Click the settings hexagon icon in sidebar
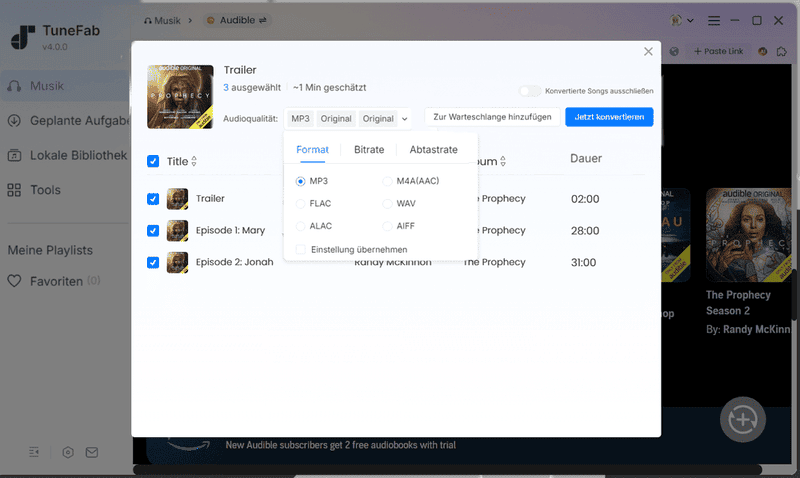Screen dimensions: 800x478 coord(68,452)
